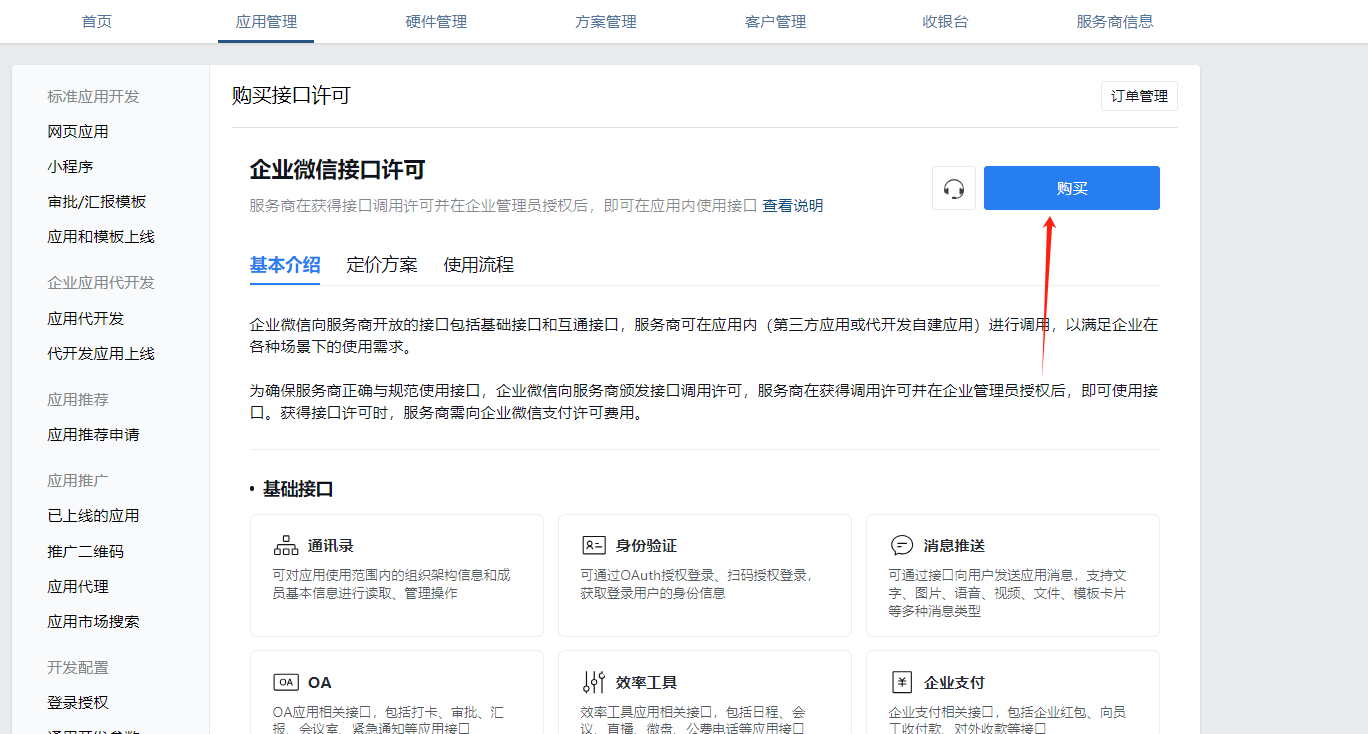Click the headset customer service icon
The image size is (1368, 734).
pyautogui.click(x=954, y=188)
